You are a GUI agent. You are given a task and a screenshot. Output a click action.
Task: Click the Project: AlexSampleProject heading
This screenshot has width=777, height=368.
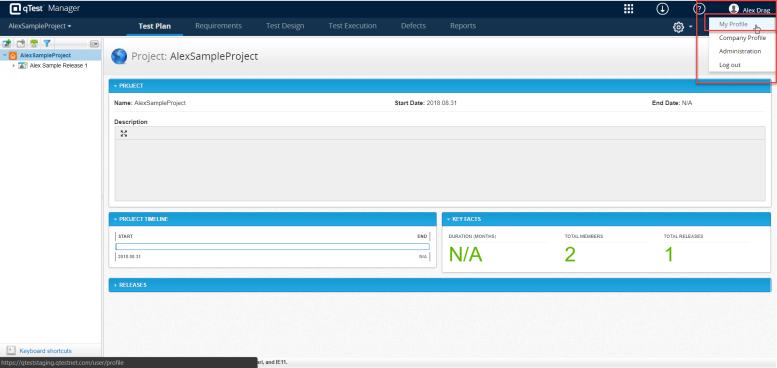[195, 56]
